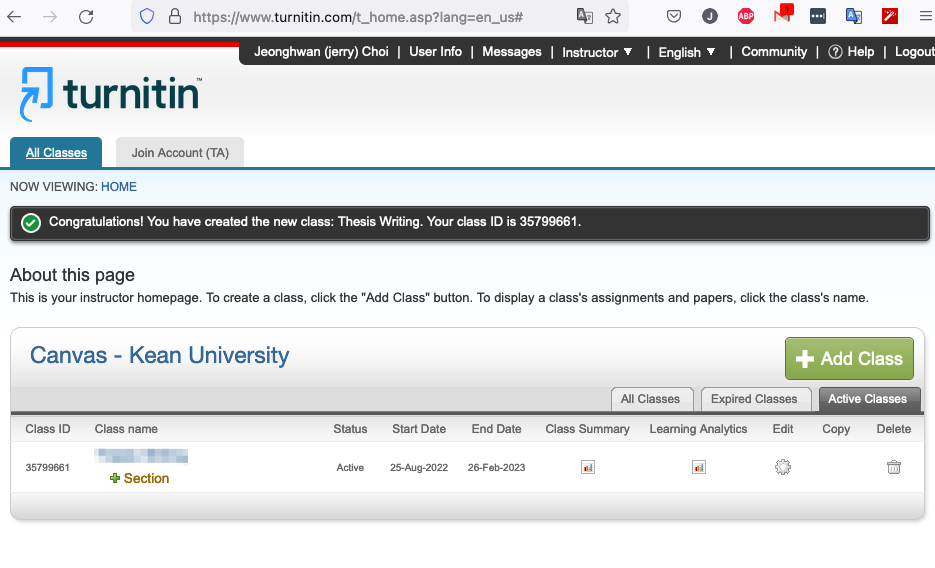This screenshot has height=568, width=935.
Task: Open the ABP Adblock Plus extension
Action: pos(745,17)
